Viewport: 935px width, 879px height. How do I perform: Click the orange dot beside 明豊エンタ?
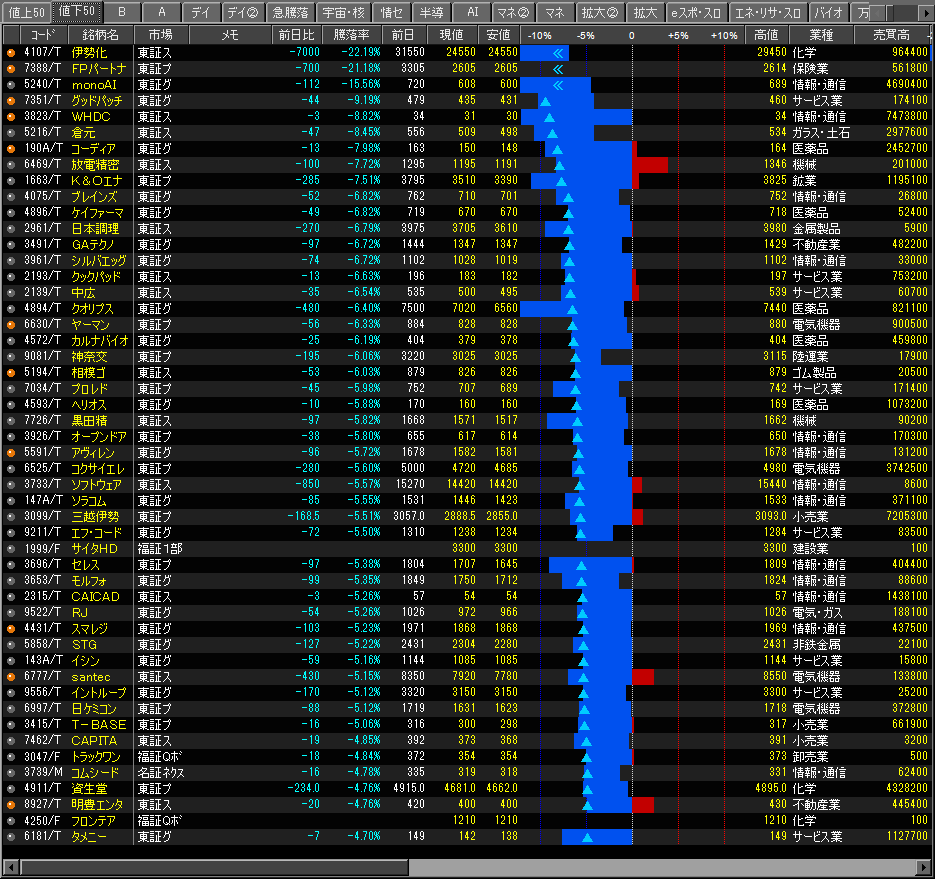11,804
